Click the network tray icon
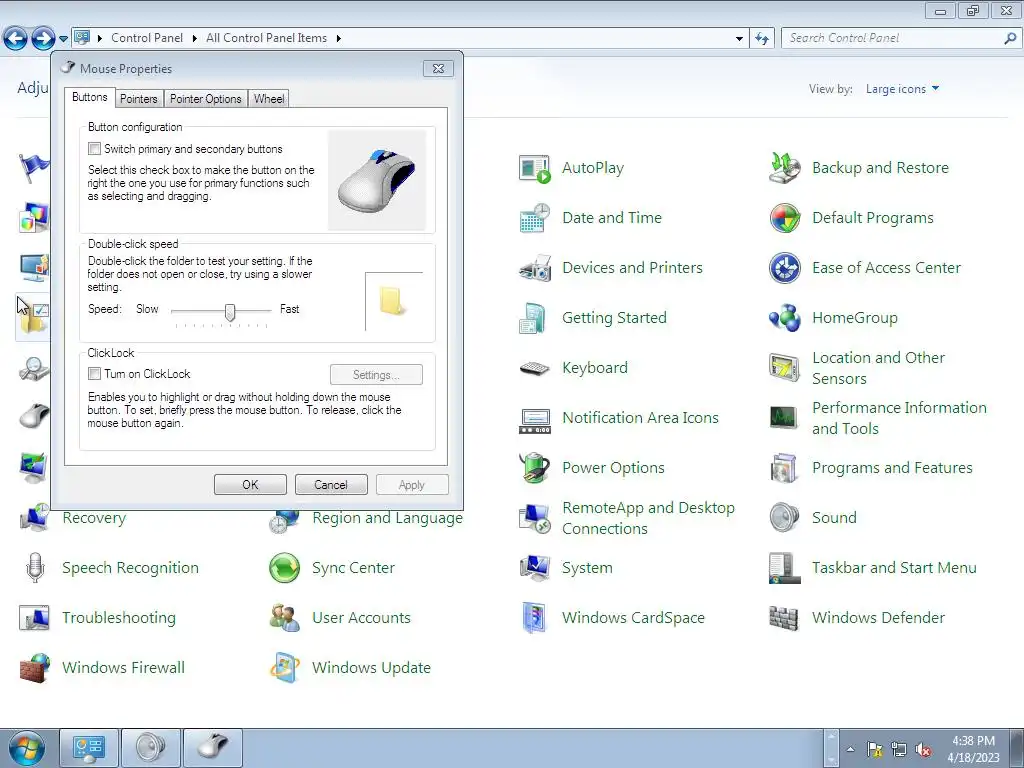The width and height of the screenshot is (1024, 768). point(899,750)
